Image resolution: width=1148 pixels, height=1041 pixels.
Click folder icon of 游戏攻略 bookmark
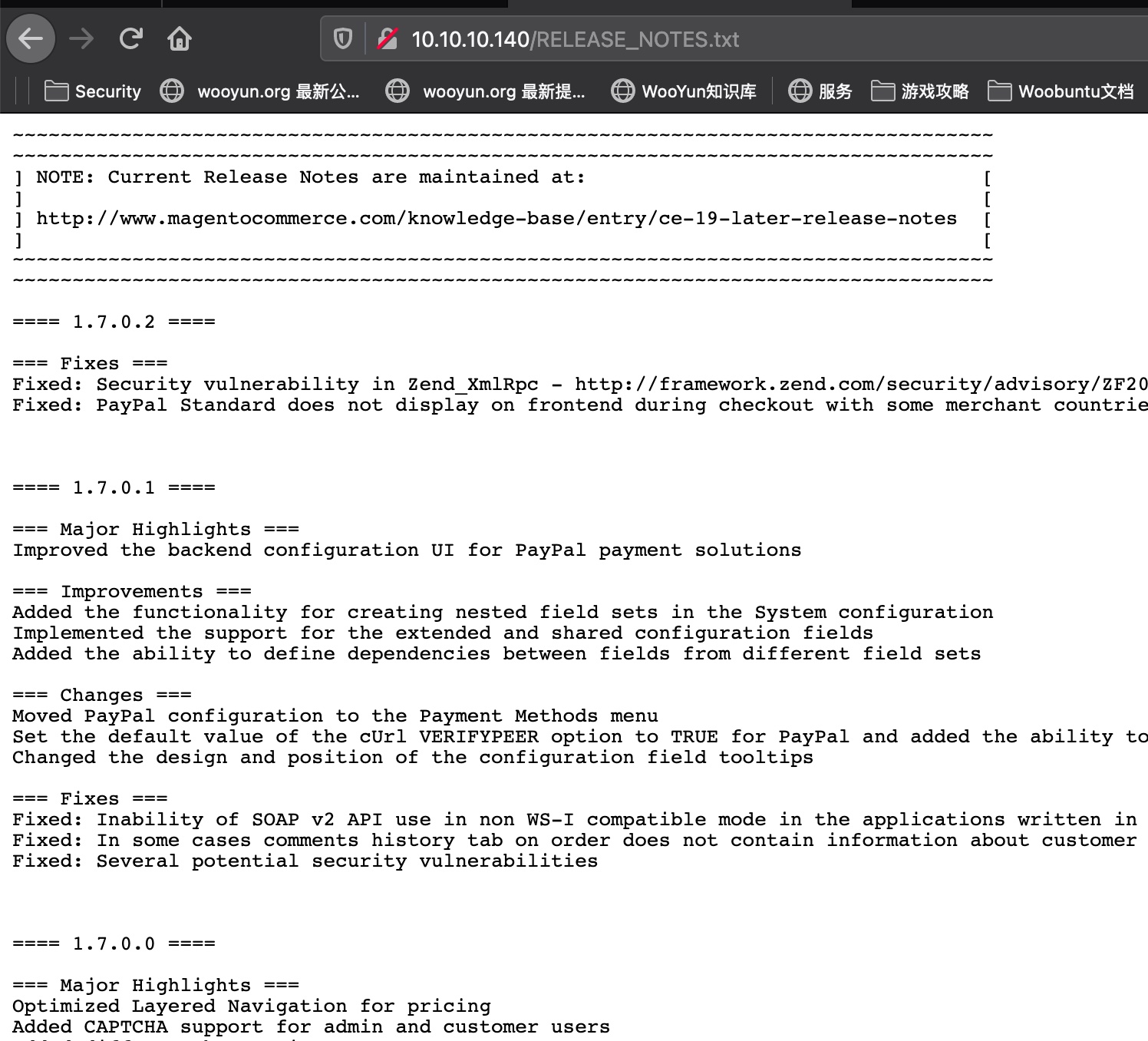(x=882, y=91)
